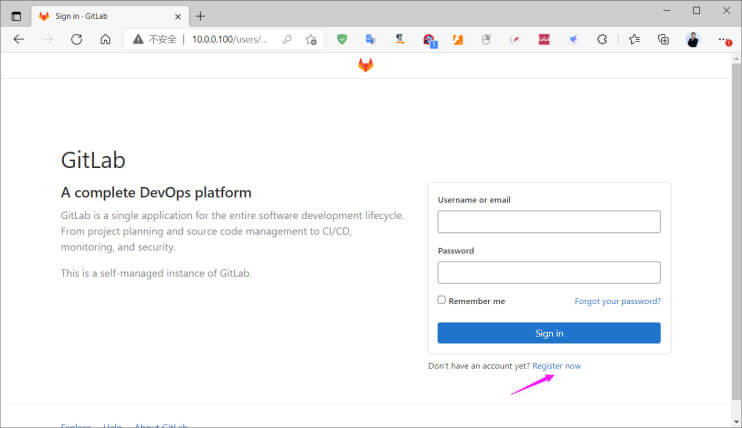The image size is (742, 428).
Task: Click the Password input field
Action: coord(549,272)
